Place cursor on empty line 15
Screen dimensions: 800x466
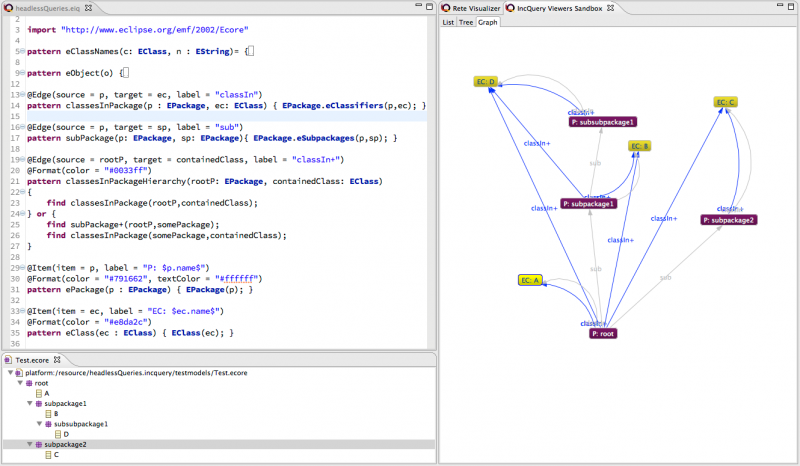[x=227, y=116]
